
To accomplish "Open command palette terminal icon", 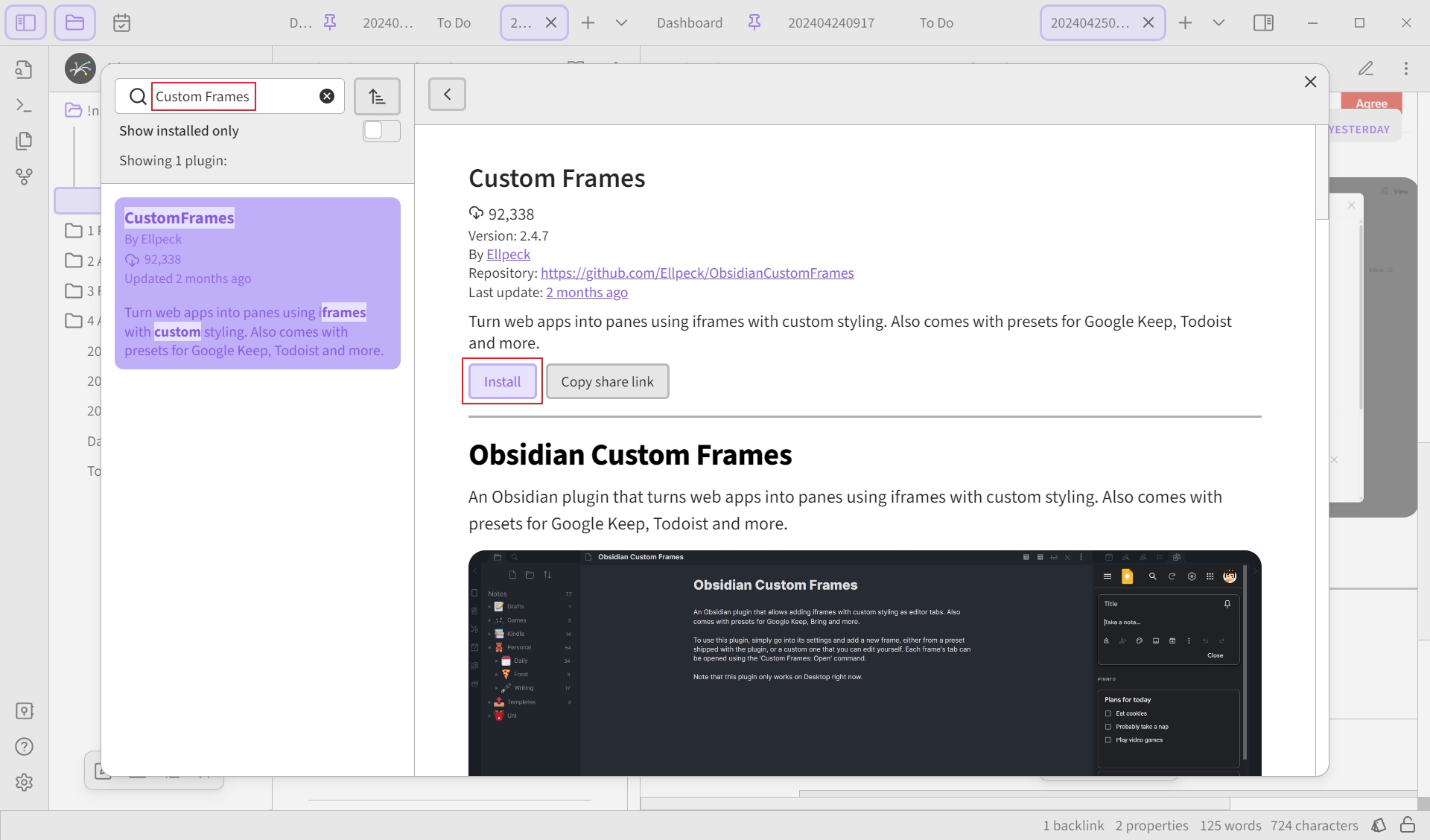I will click(x=24, y=106).
